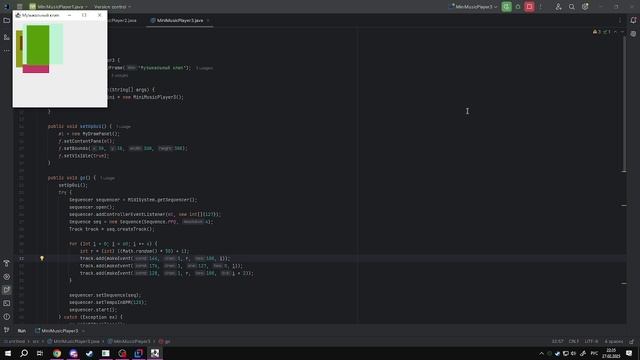Open more run actions vertical dots
The height and width of the screenshot is (360, 640).
[x=540, y=7]
